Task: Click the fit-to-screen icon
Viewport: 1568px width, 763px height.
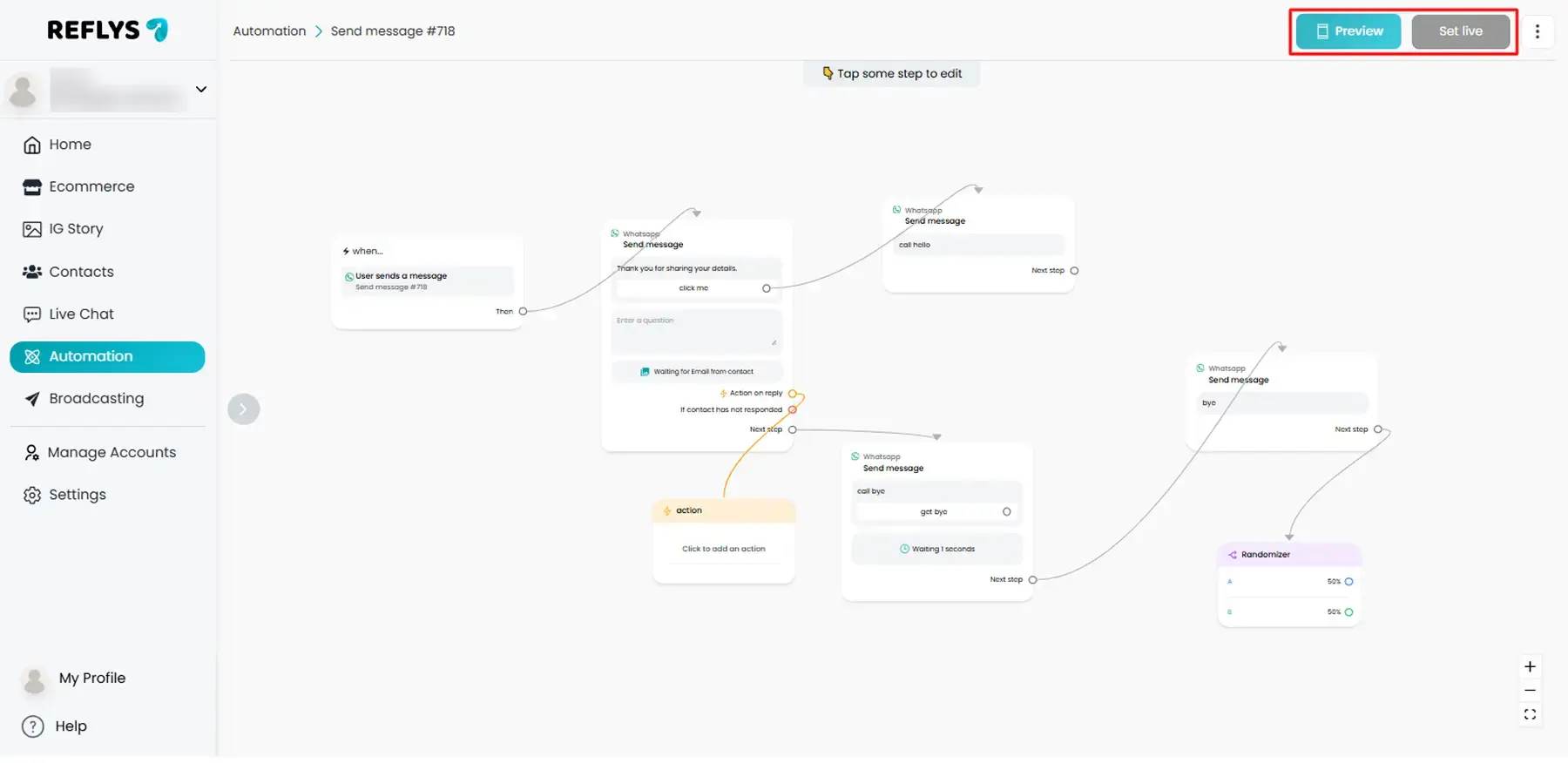Action: click(1530, 715)
